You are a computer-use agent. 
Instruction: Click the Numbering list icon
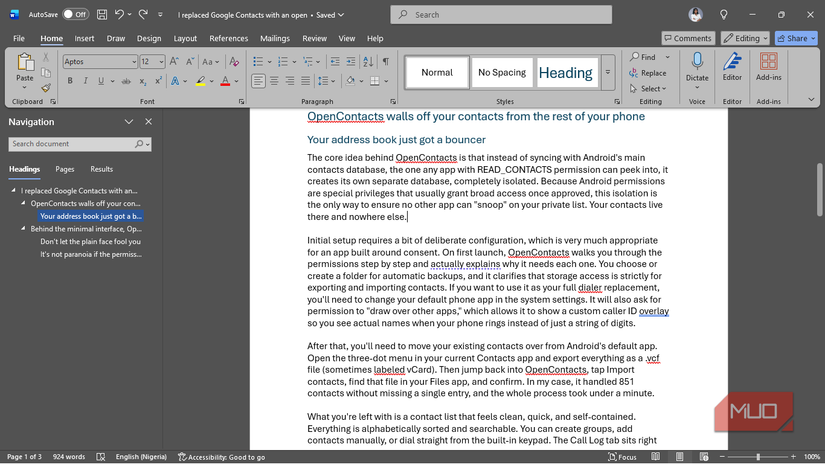[x=283, y=62]
